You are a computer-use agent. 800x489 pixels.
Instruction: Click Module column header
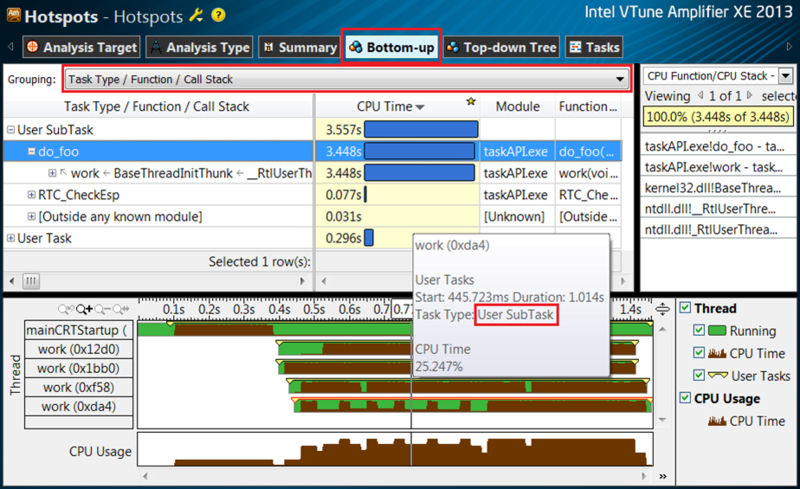517,106
